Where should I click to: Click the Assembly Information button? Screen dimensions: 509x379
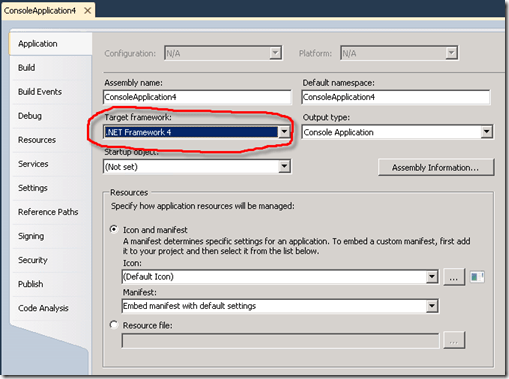(x=436, y=167)
